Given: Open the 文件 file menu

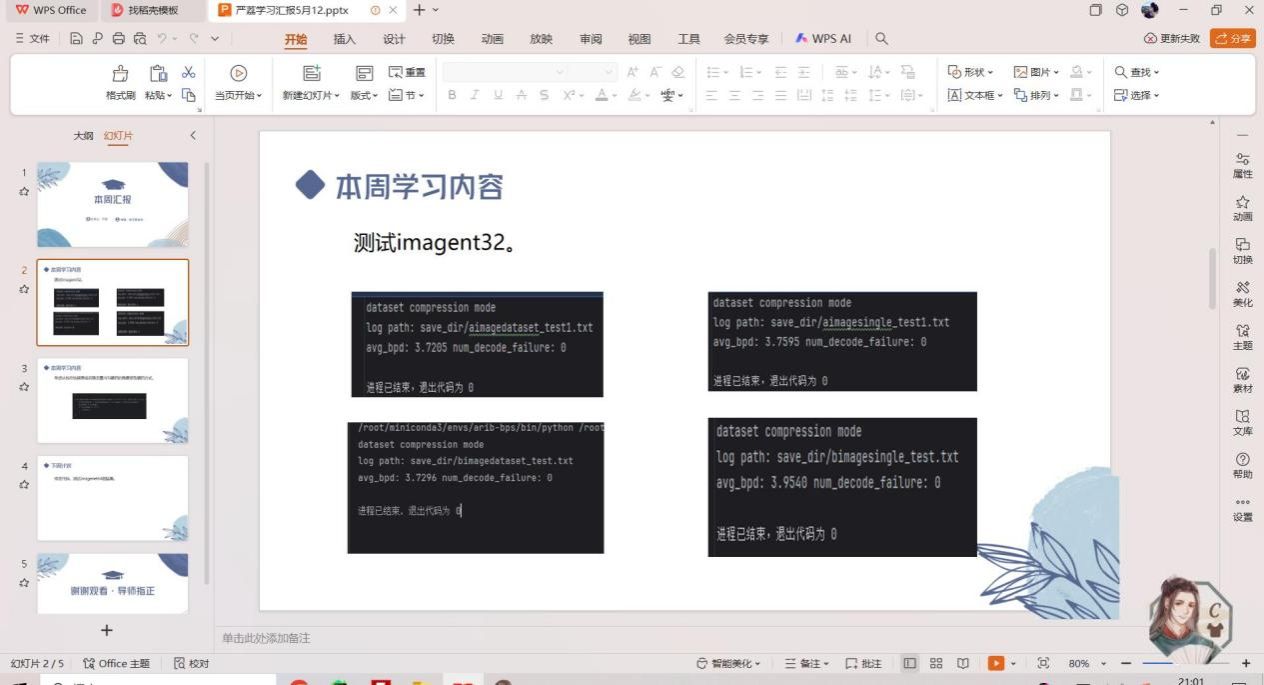Looking at the screenshot, I should coord(33,39).
